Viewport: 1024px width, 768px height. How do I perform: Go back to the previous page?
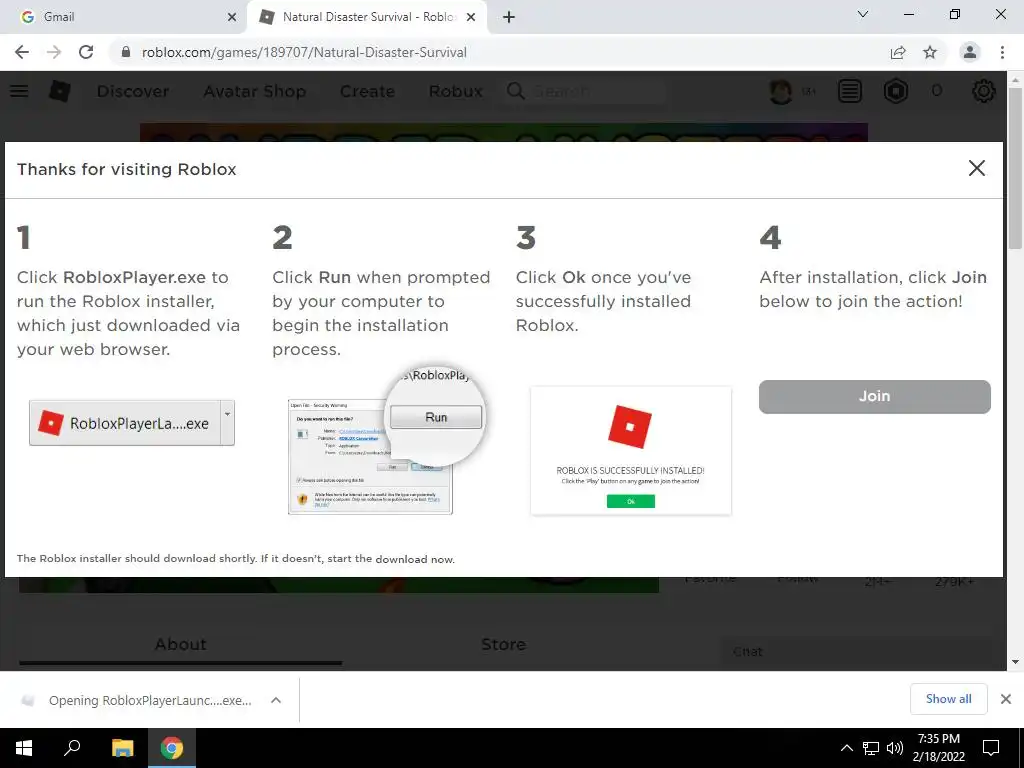(22, 52)
